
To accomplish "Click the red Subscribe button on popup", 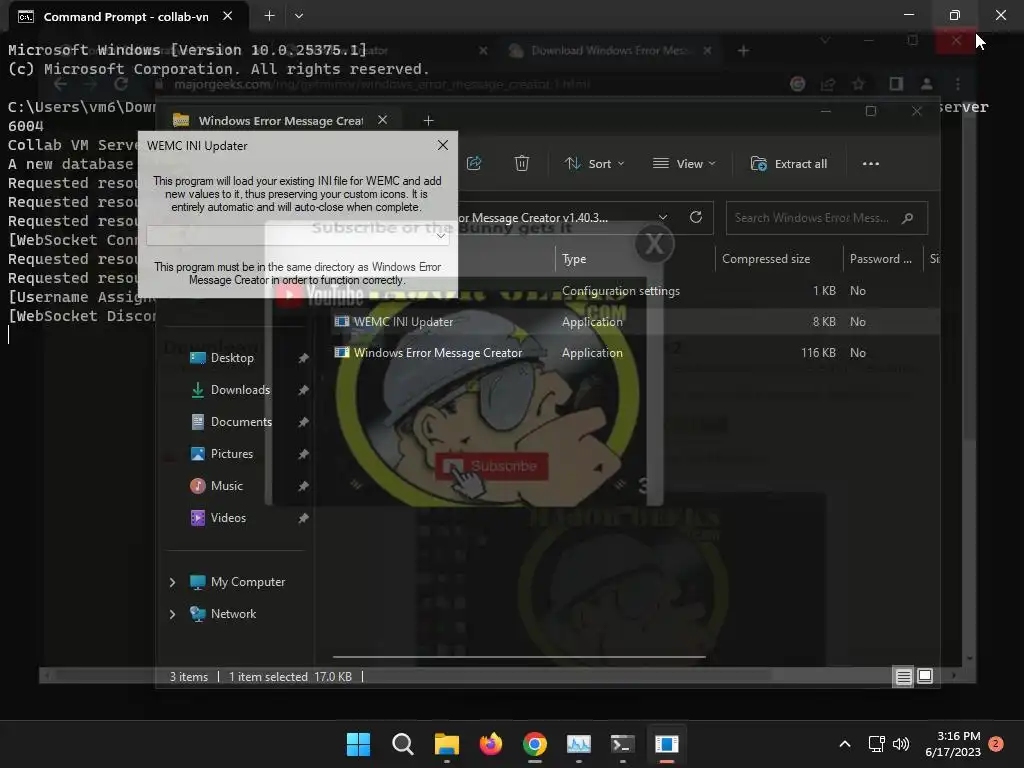I will 492,466.
